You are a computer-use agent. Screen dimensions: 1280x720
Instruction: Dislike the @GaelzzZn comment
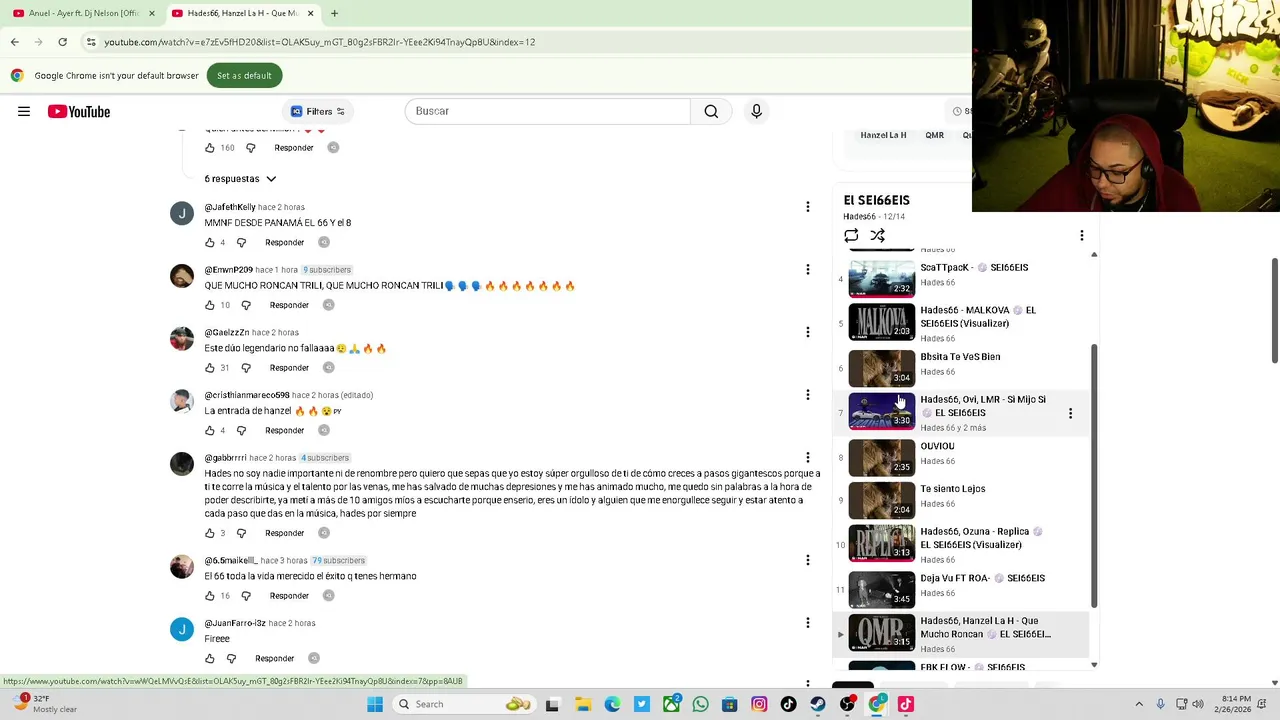tap(246, 367)
